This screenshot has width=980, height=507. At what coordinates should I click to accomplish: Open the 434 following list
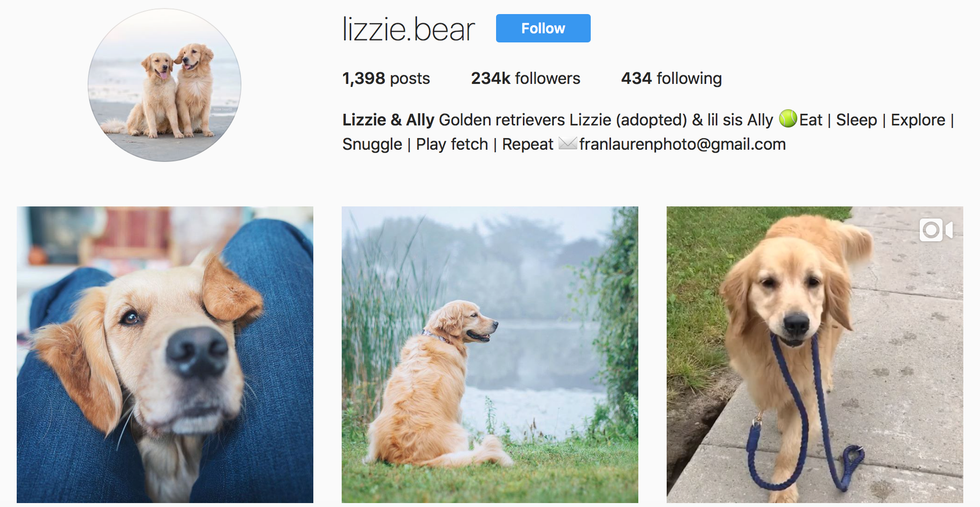tap(671, 78)
